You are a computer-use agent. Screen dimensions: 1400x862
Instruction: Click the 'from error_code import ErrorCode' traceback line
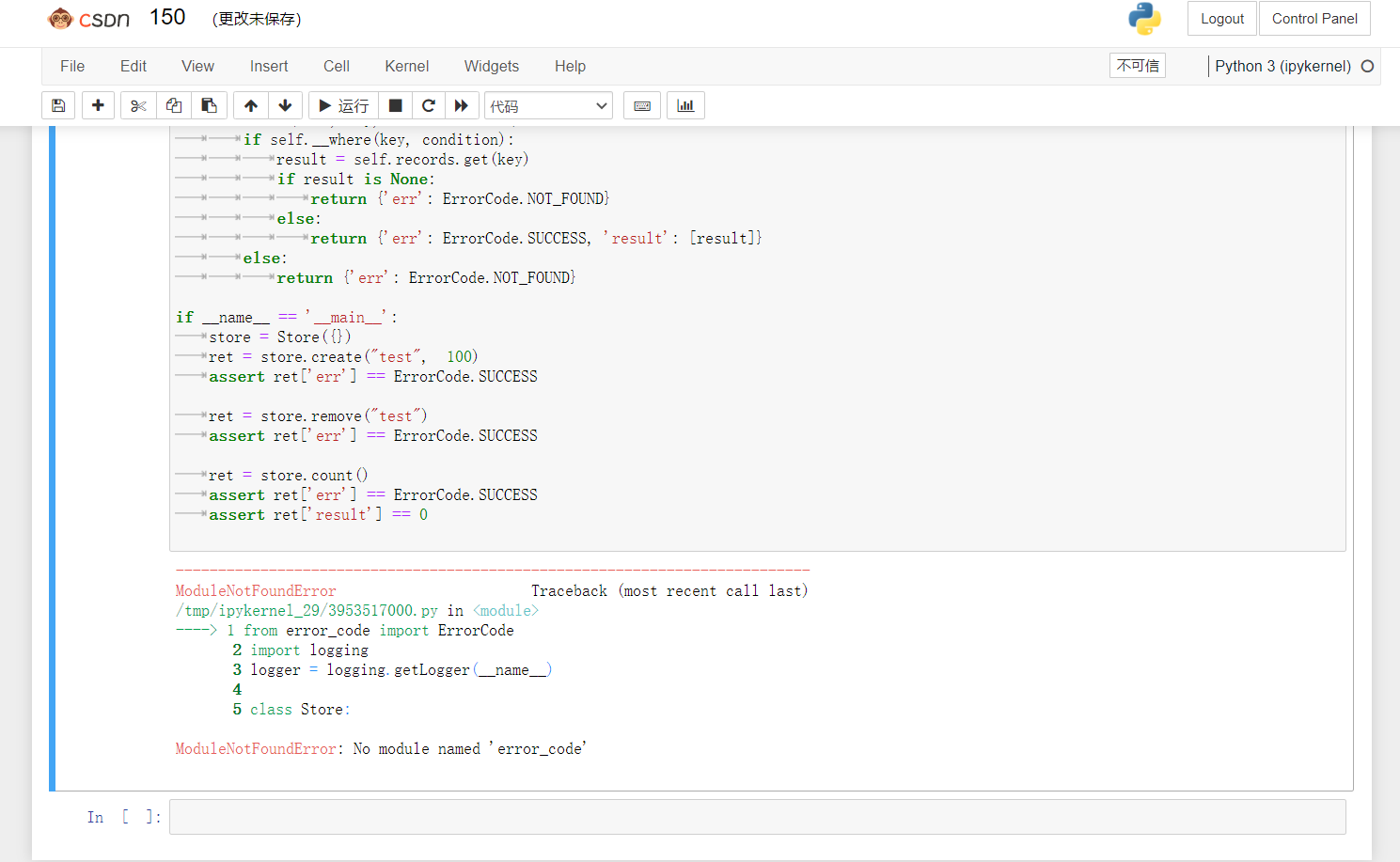[379, 630]
